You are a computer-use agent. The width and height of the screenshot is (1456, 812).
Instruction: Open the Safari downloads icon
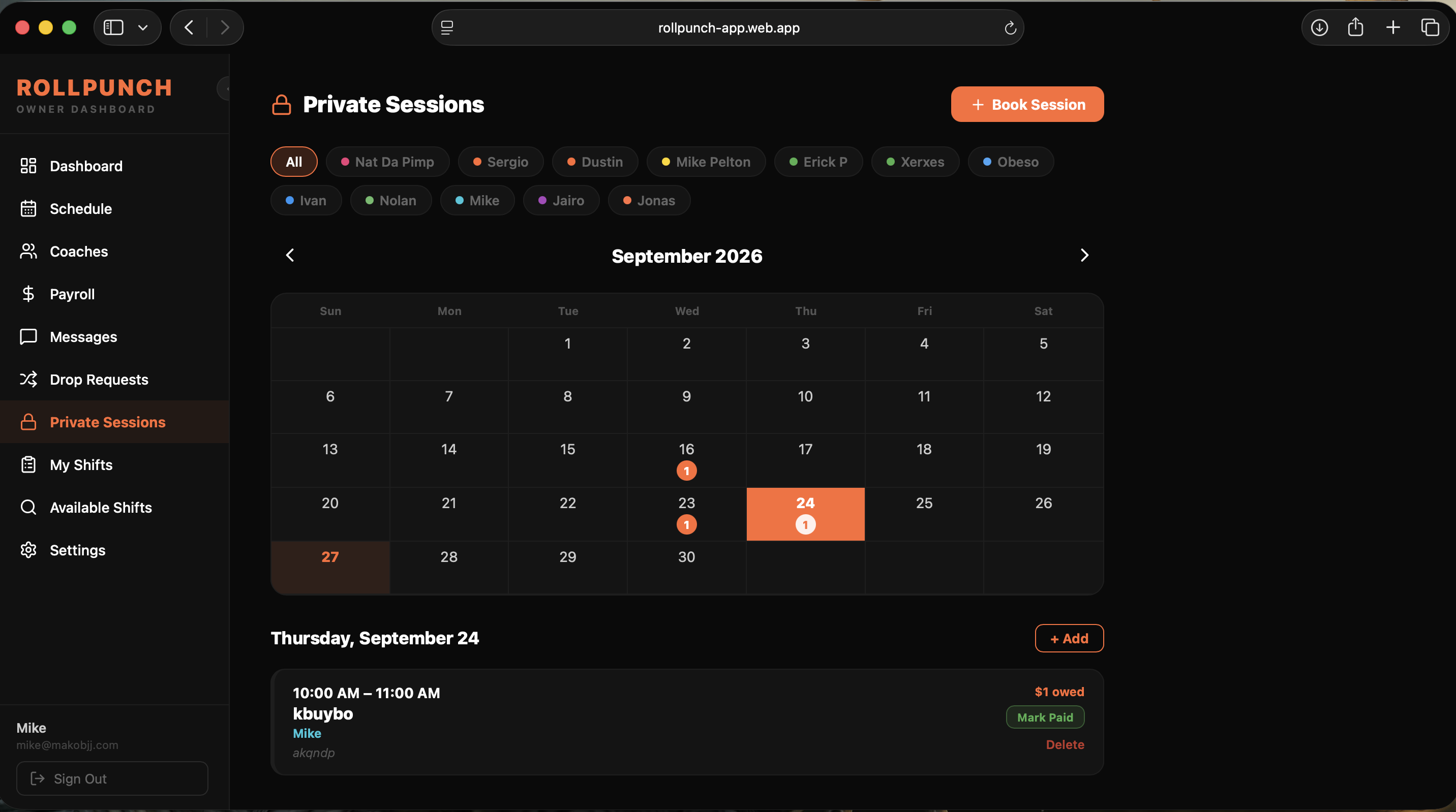tap(1319, 27)
